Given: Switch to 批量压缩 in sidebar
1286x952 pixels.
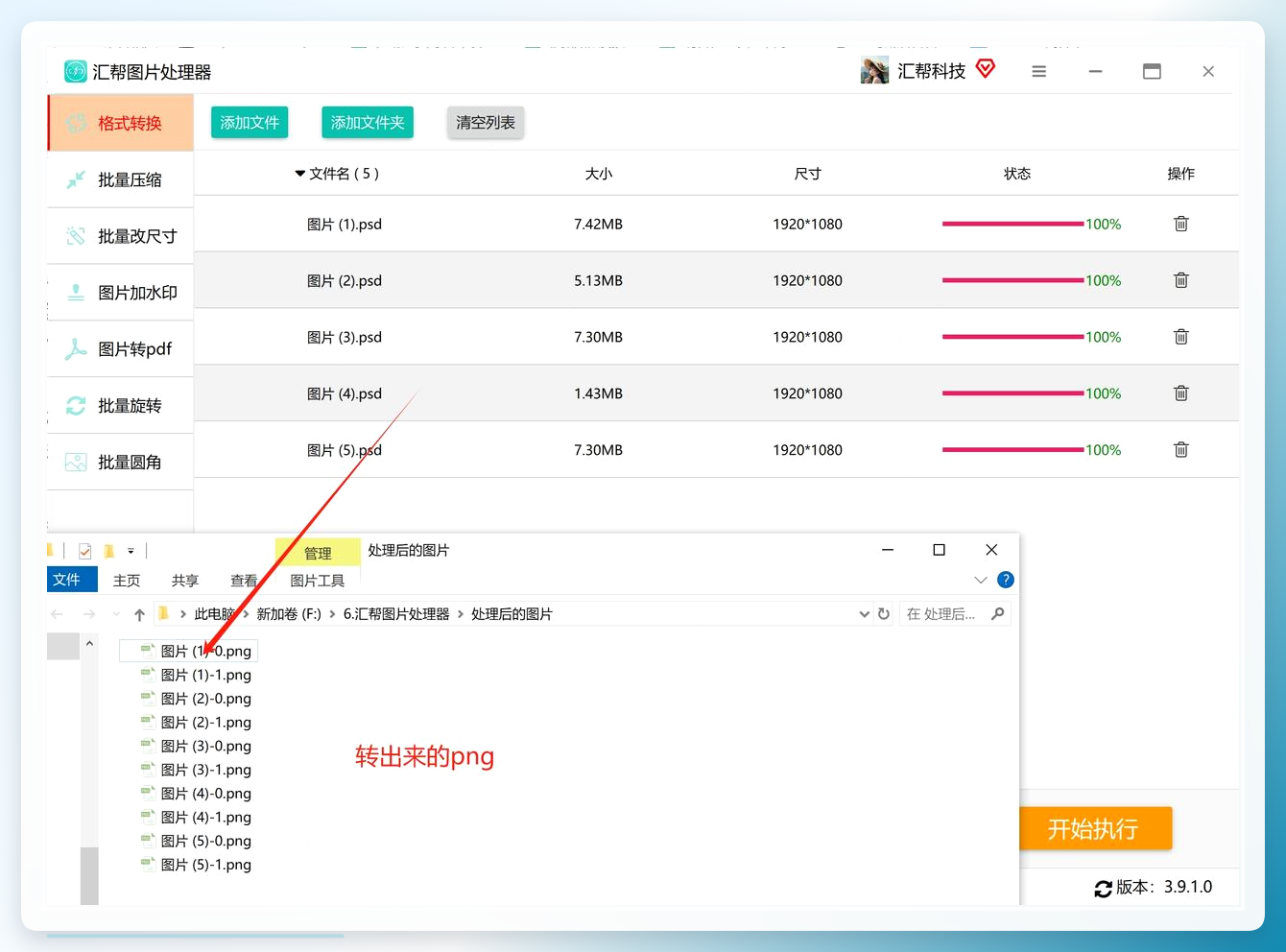Looking at the screenshot, I should point(121,179).
